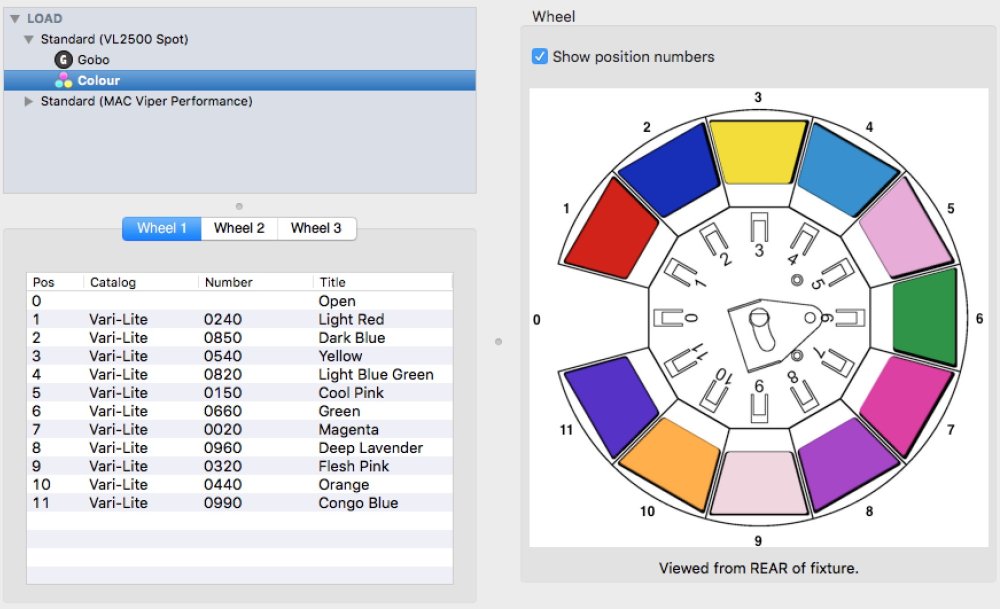The image size is (1000, 609).
Task: Switch to the Wheel 2 tab
Action: tap(238, 228)
